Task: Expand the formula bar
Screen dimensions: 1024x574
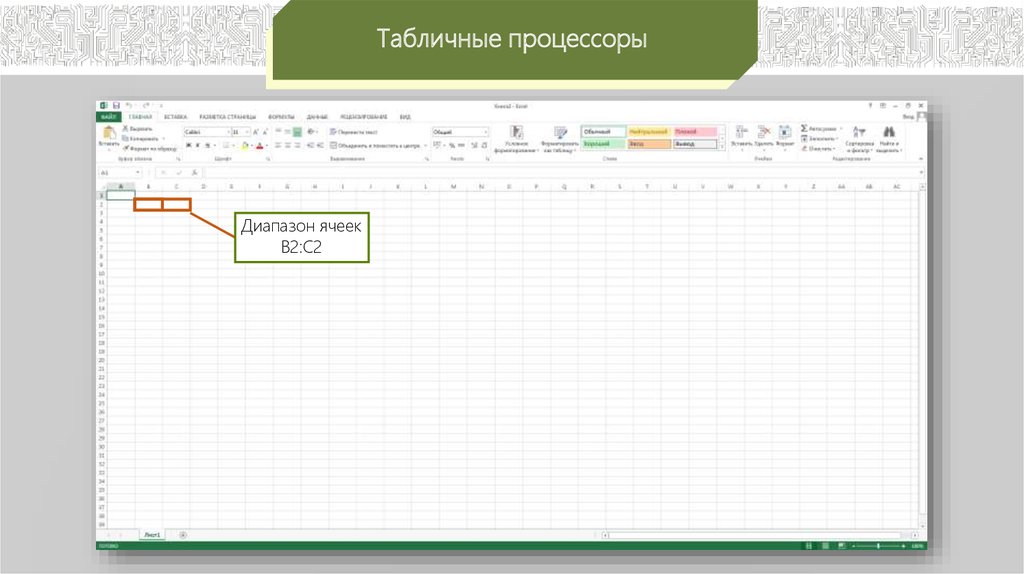Action: pyautogui.click(x=921, y=173)
